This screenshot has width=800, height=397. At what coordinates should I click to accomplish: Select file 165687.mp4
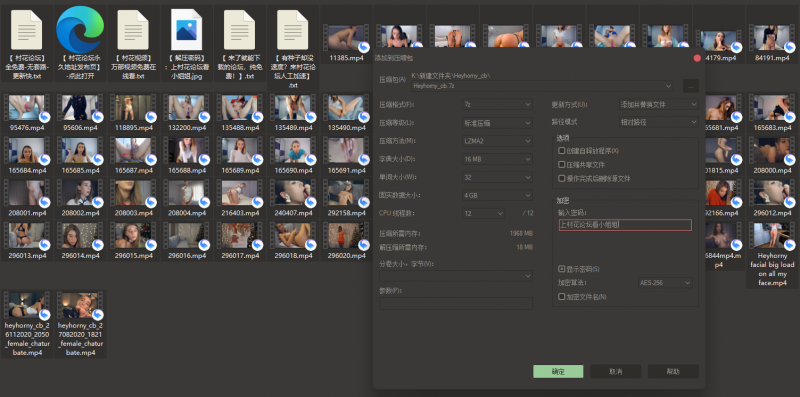[133, 156]
